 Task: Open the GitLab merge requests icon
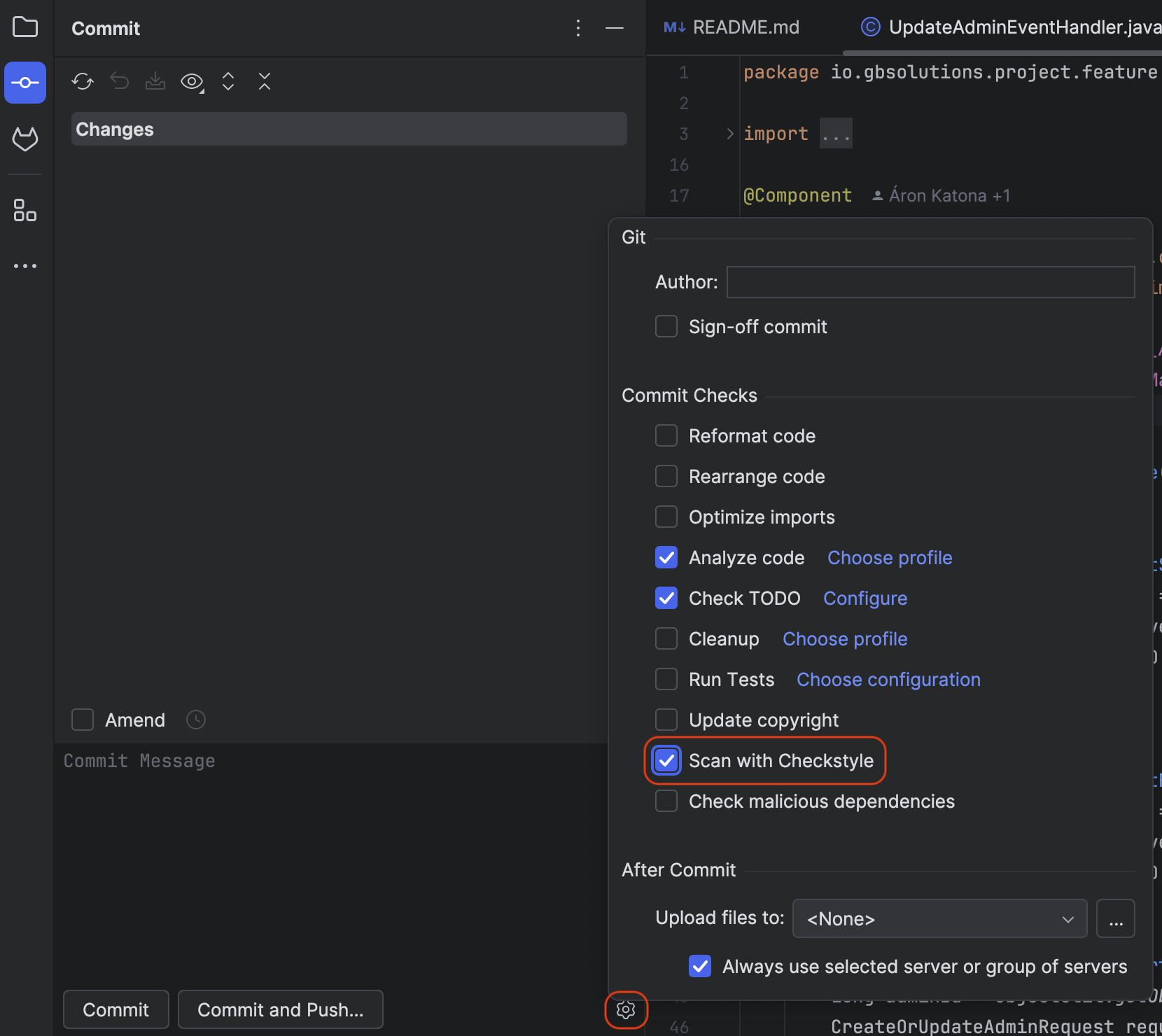pyautogui.click(x=25, y=139)
